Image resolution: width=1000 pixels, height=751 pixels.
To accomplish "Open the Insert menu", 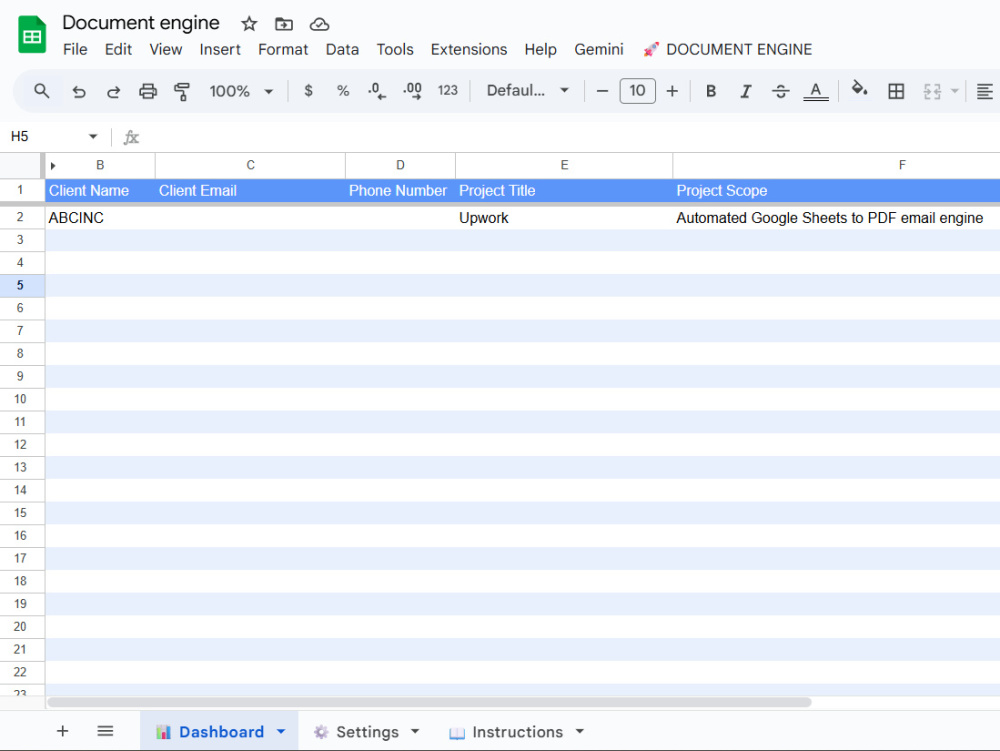I will tap(220, 50).
